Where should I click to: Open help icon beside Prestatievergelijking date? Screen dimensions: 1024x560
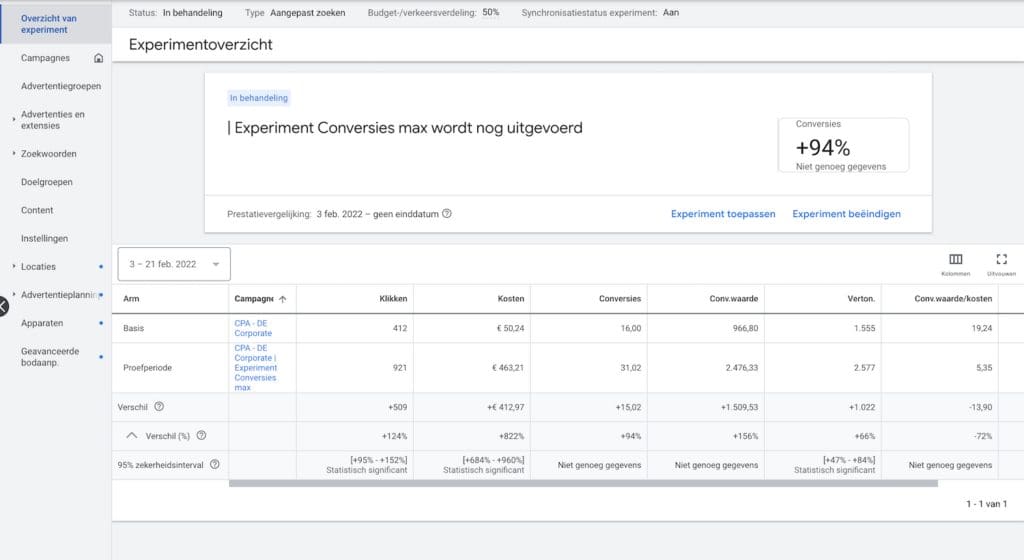[x=447, y=213]
